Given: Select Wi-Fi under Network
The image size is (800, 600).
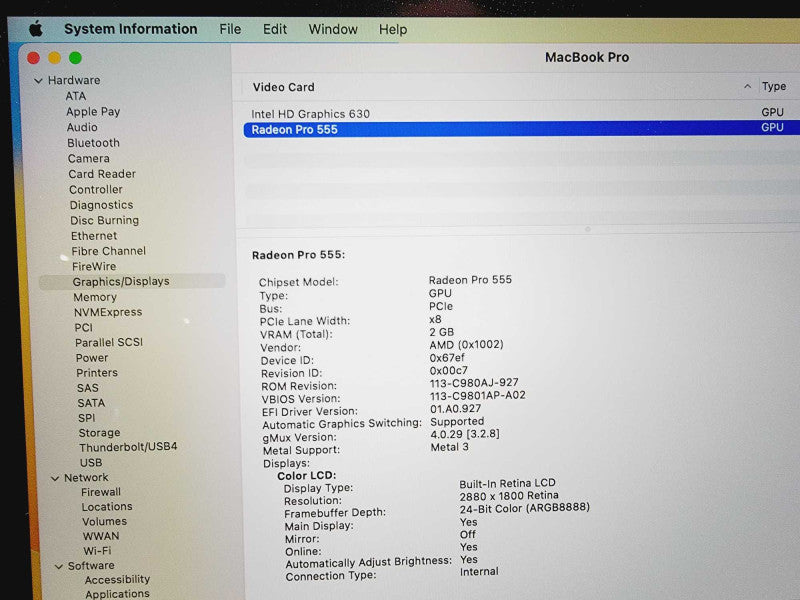Looking at the screenshot, I should tap(97, 552).
